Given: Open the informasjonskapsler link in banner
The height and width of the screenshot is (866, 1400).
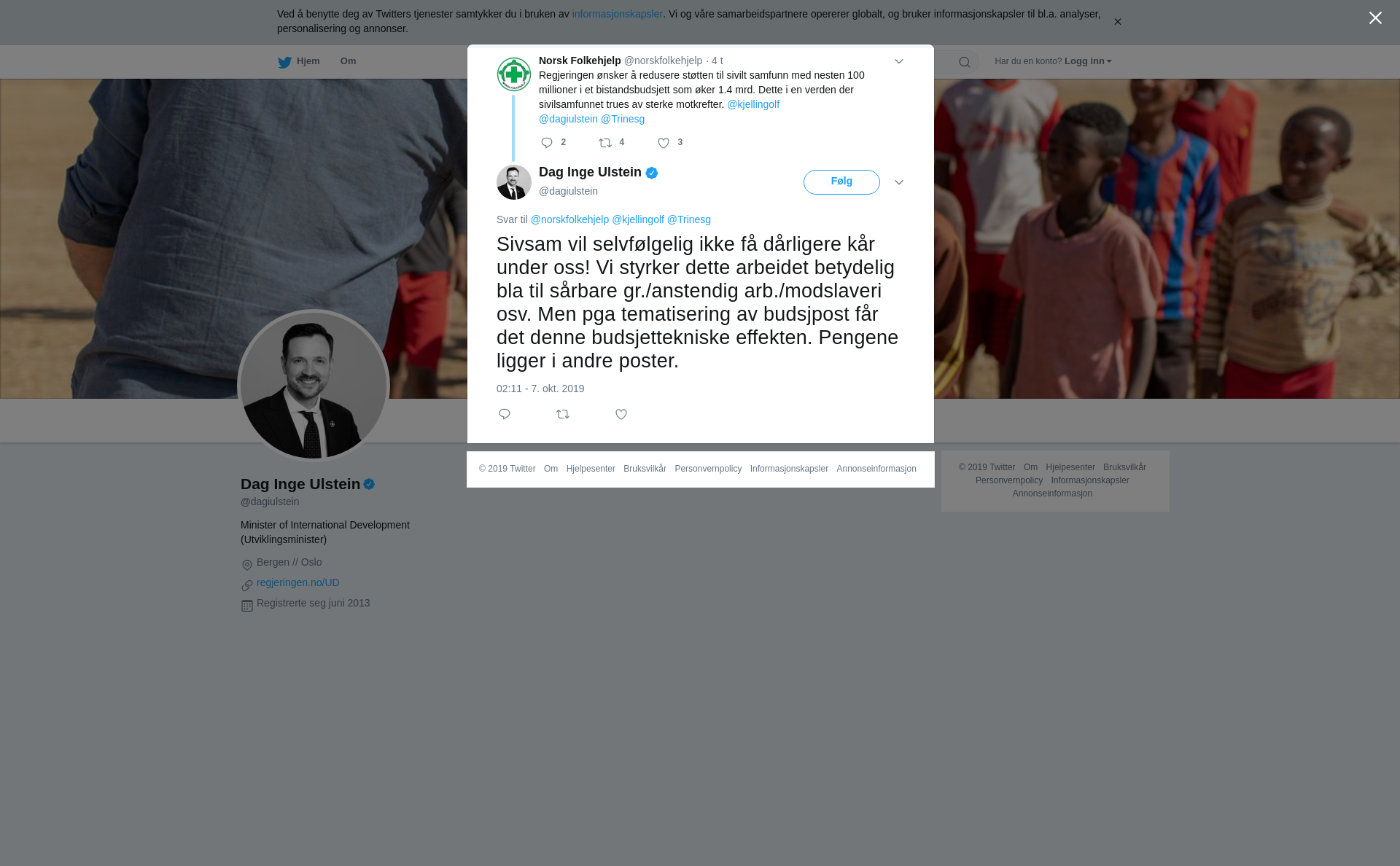Looking at the screenshot, I should coord(617,14).
